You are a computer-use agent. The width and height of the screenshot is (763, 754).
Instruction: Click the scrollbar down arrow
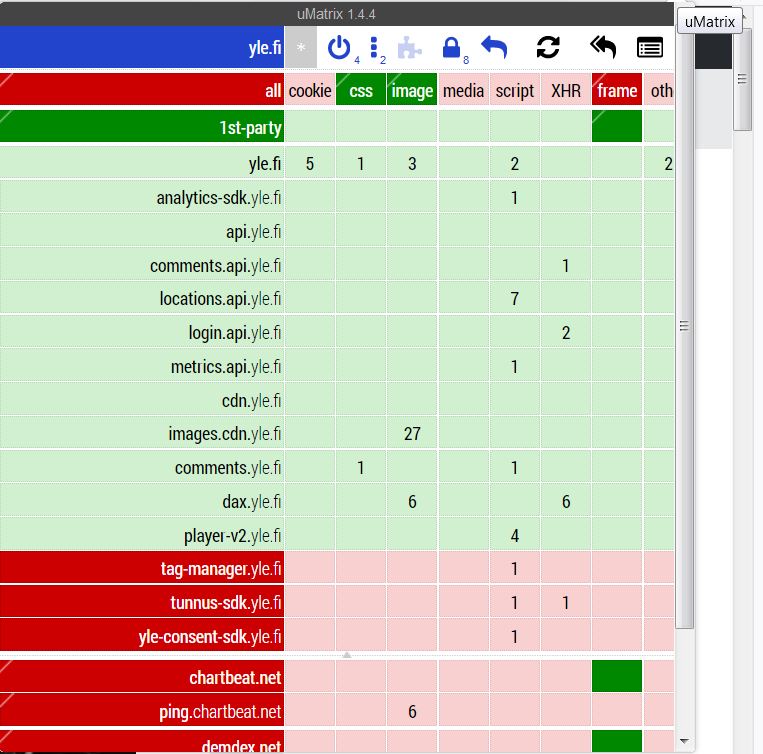(x=684, y=741)
